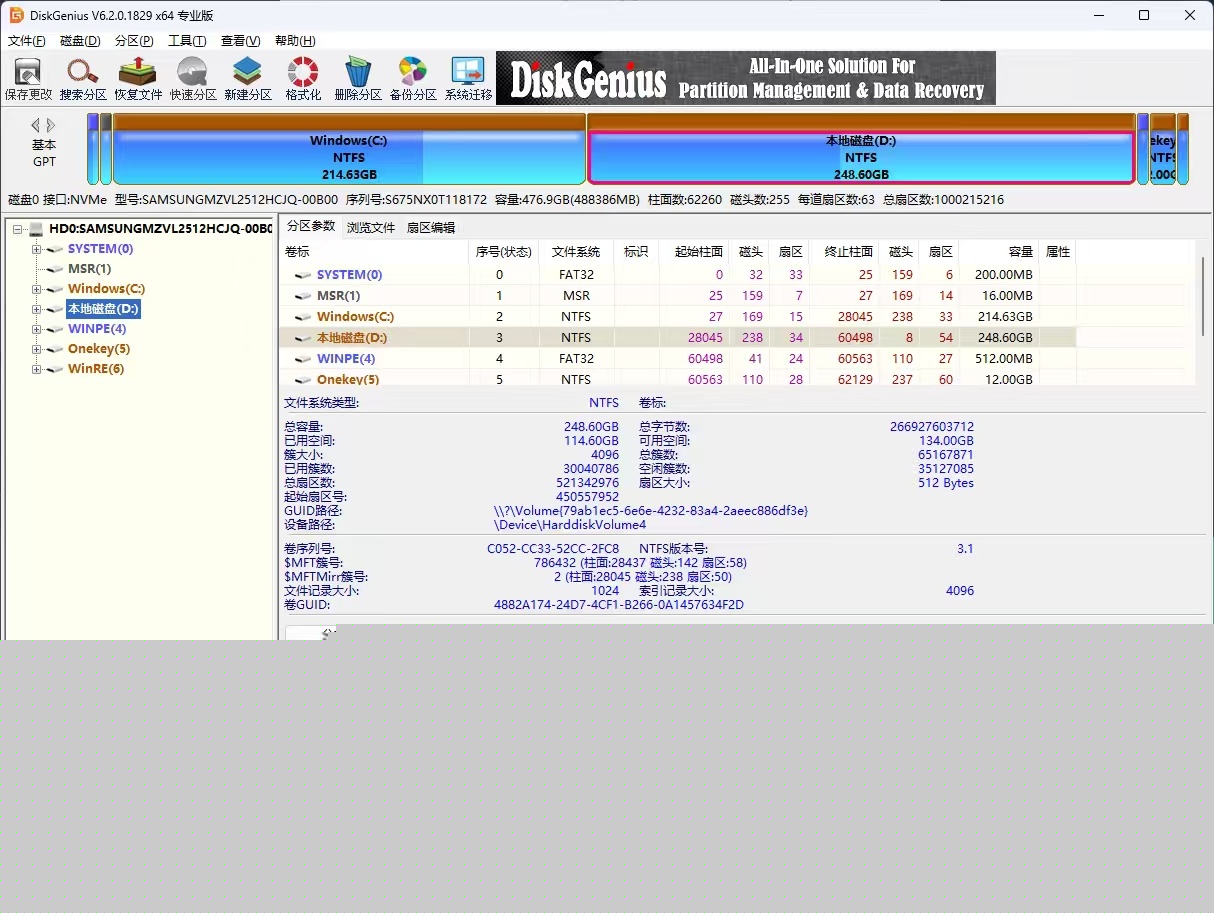Image resolution: width=1214 pixels, height=913 pixels.
Task: Click the volume serial number C052-CC33-52CC-2FC8
Action: point(553,548)
